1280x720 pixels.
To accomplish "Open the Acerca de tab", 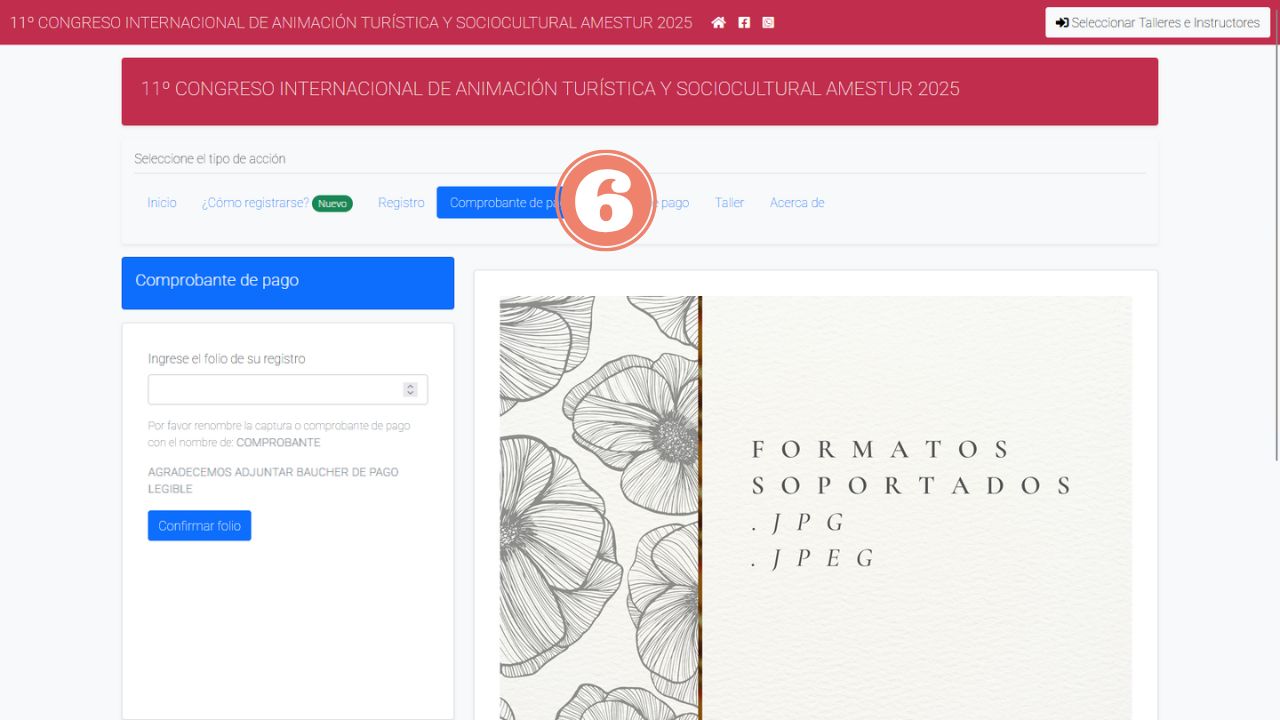I will tap(797, 202).
